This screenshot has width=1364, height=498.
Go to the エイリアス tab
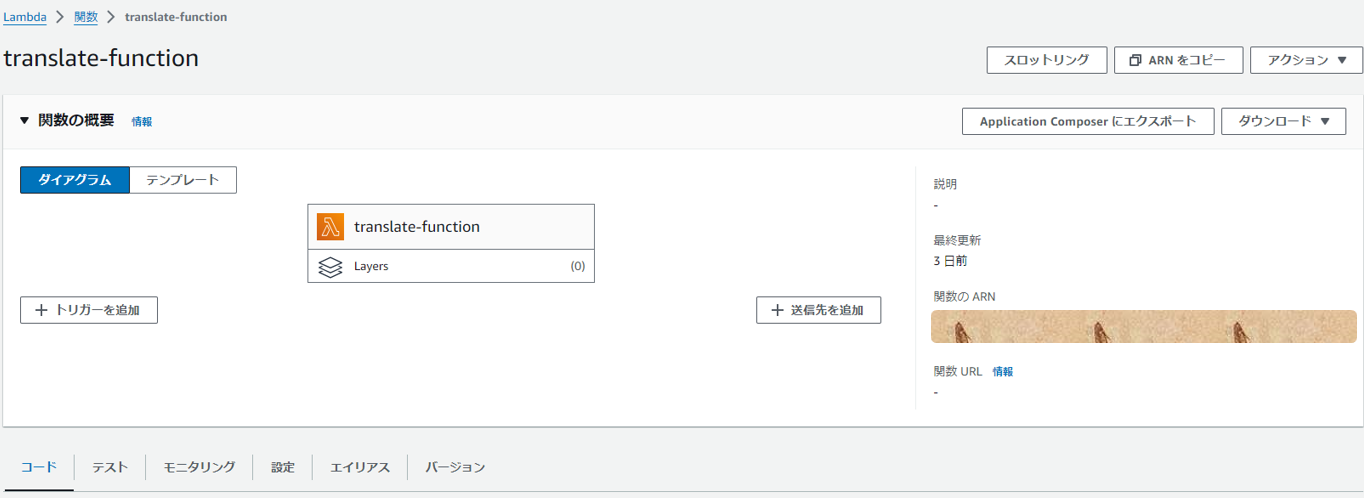click(360, 467)
